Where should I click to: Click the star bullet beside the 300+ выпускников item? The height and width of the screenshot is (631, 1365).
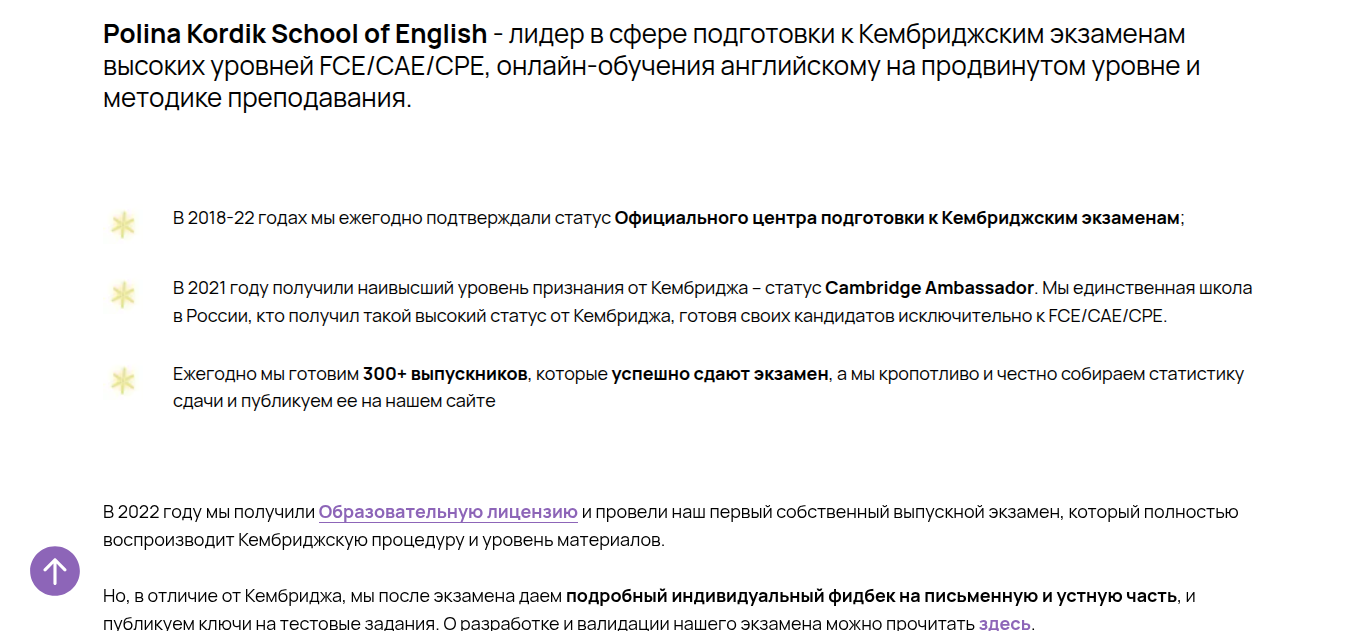pos(122,381)
